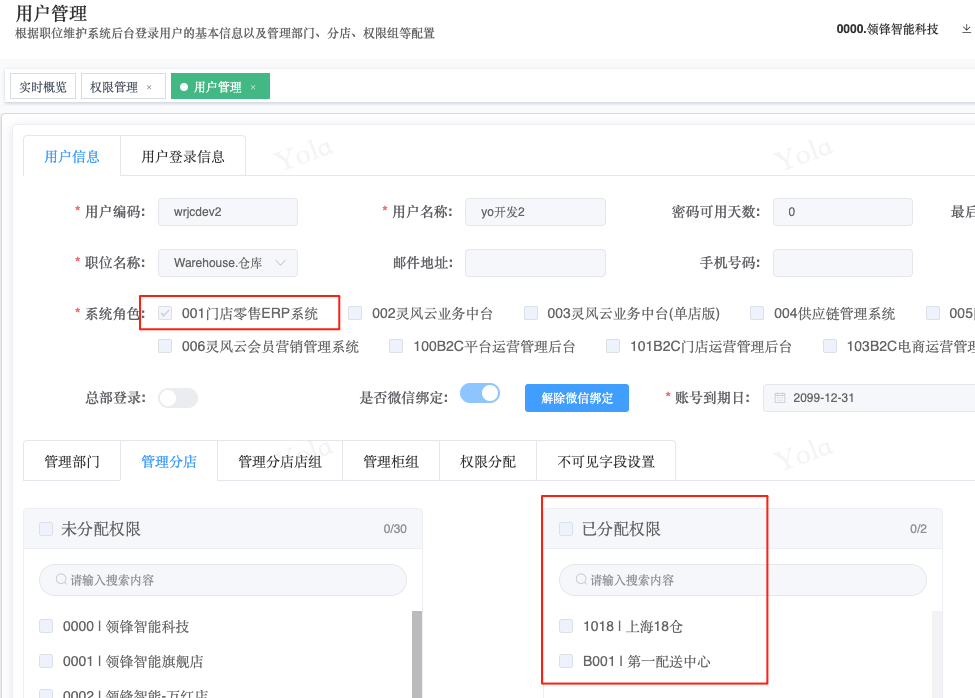Click the empty 手机号码 input field
Image resolution: width=975 pixels, height=698 pixels.
[843, 263]
